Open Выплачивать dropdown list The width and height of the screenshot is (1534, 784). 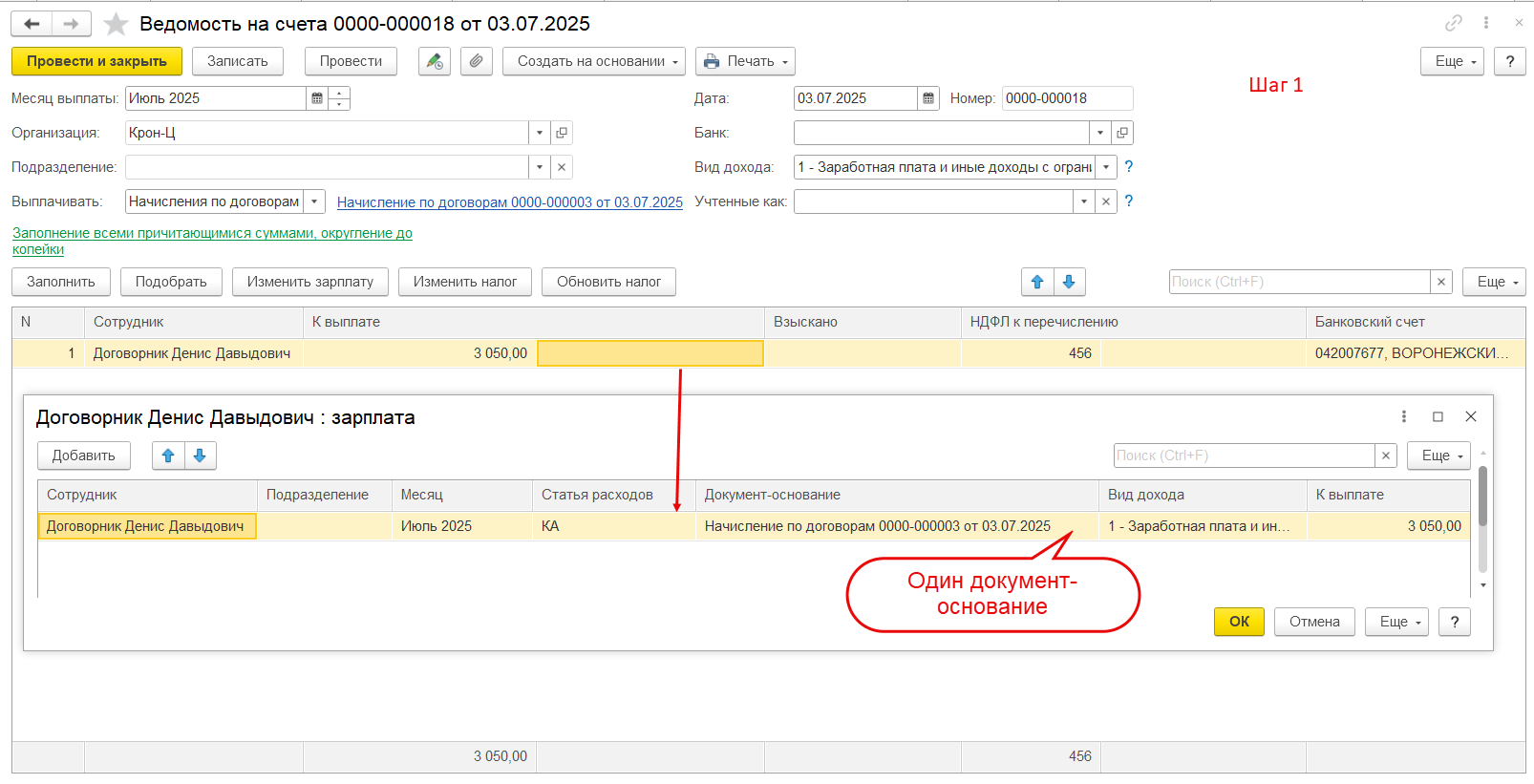pos(314,201)
